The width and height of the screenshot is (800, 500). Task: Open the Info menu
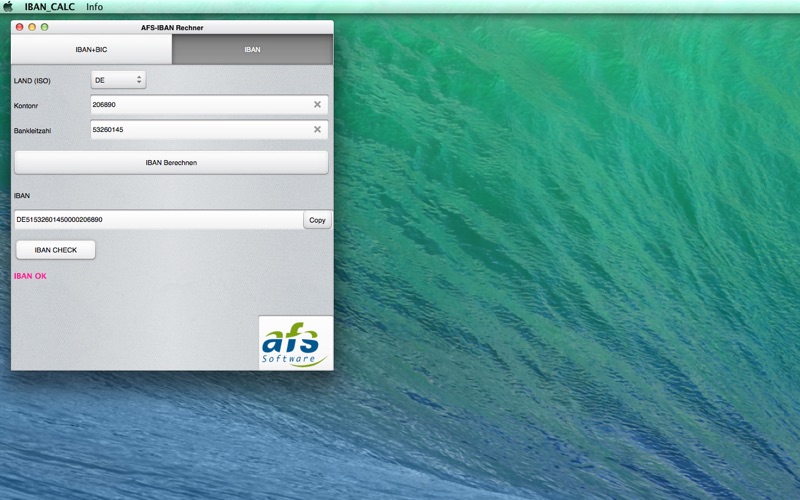pyautogui.click(x=94, y=7)
